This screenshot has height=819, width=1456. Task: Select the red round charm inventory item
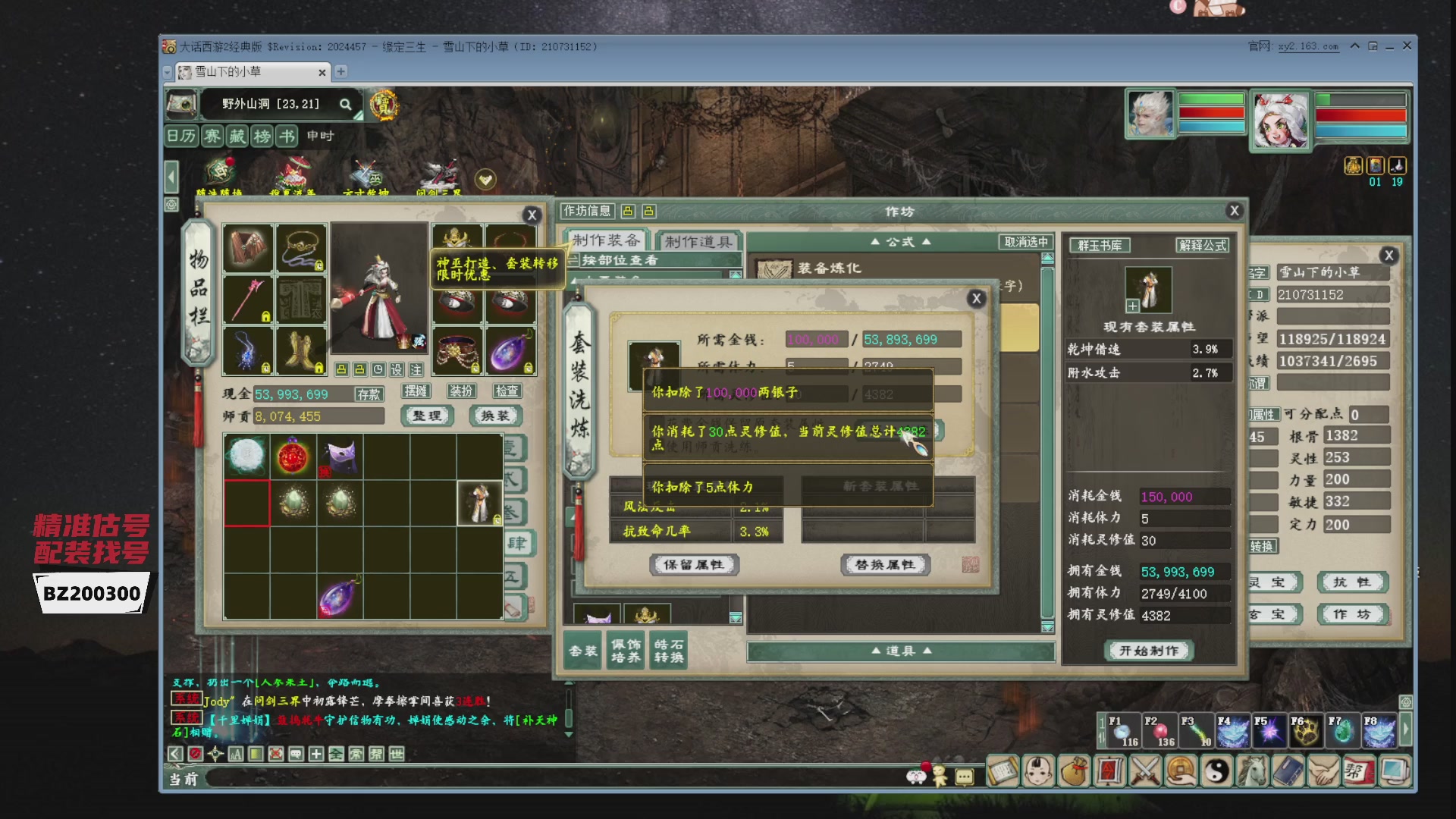point(293,456)
